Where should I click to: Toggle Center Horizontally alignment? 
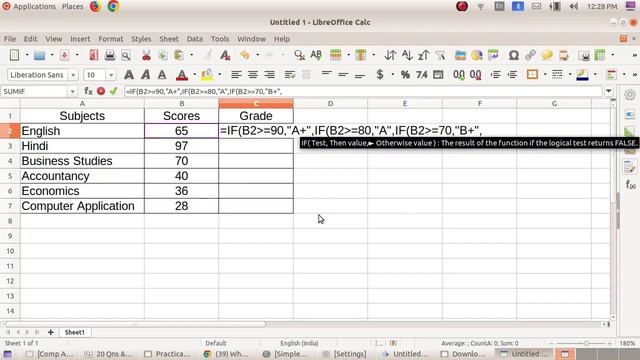[x=253, y=75]
